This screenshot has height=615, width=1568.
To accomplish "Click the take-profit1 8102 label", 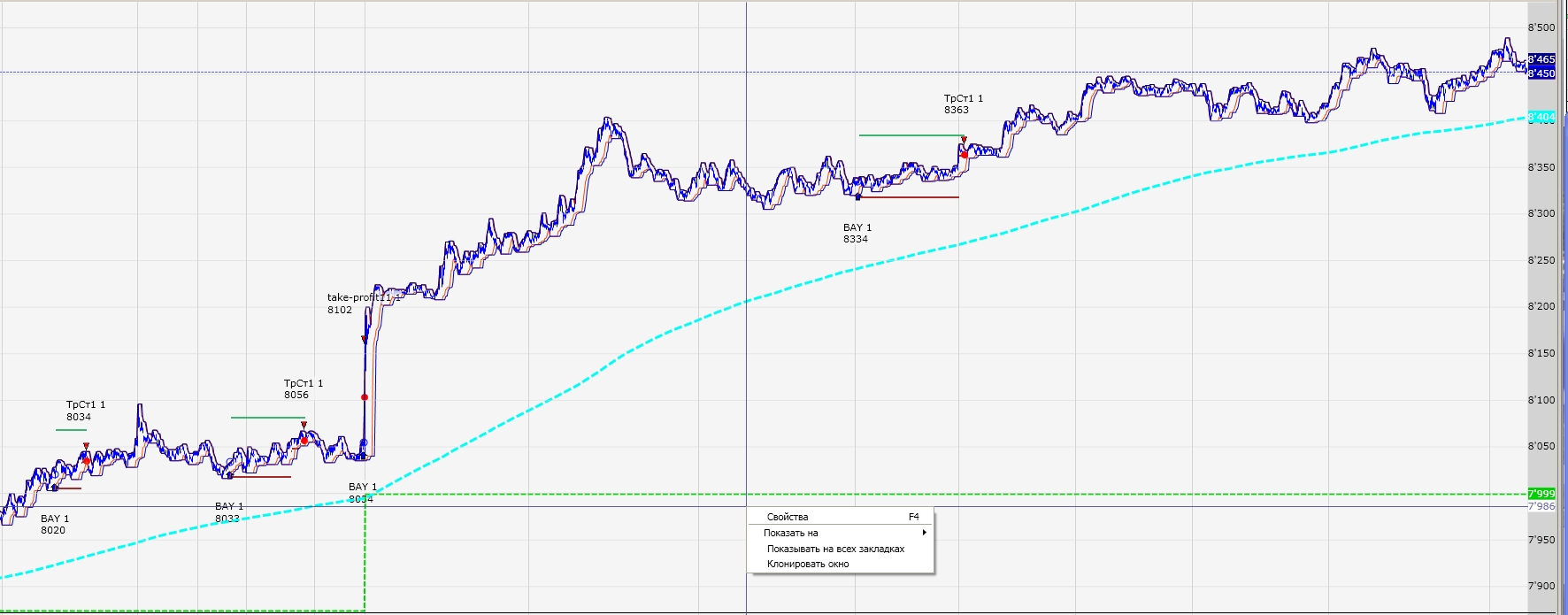I will 364,304.
